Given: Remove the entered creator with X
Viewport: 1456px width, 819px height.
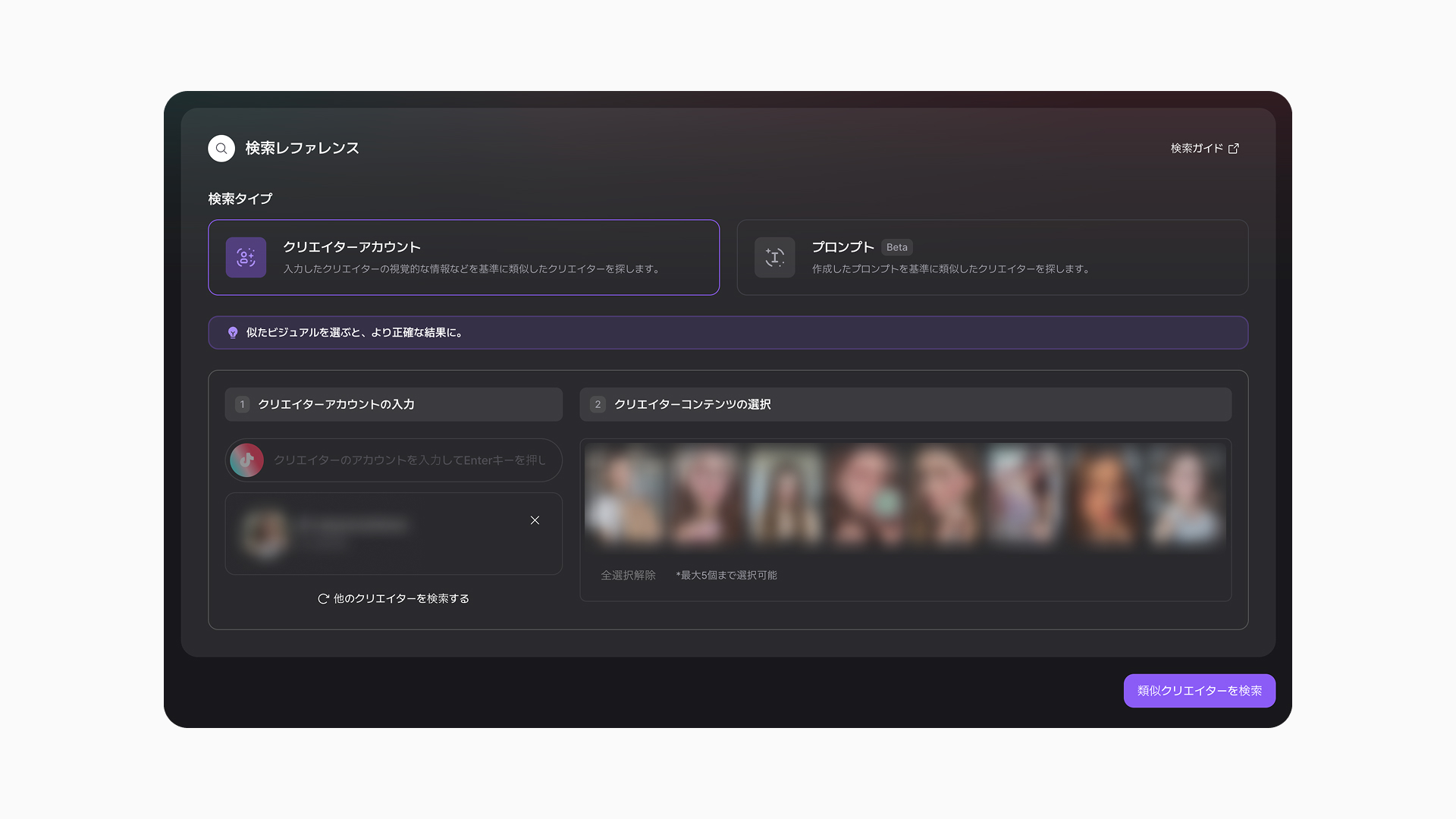Looking at the screenshot, I should coord(535,520).
